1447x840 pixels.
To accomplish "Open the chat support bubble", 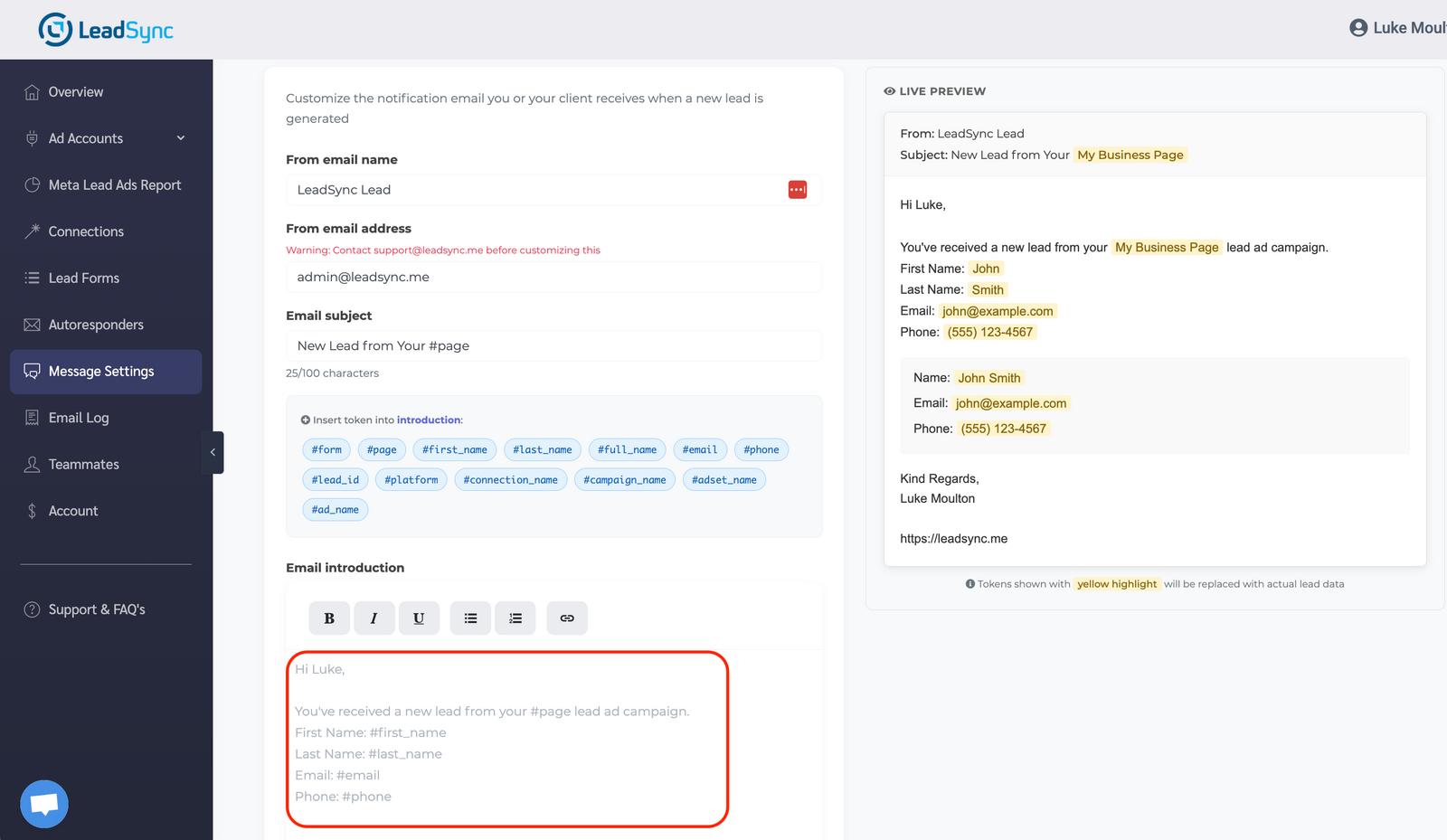I will click(43, 803).
